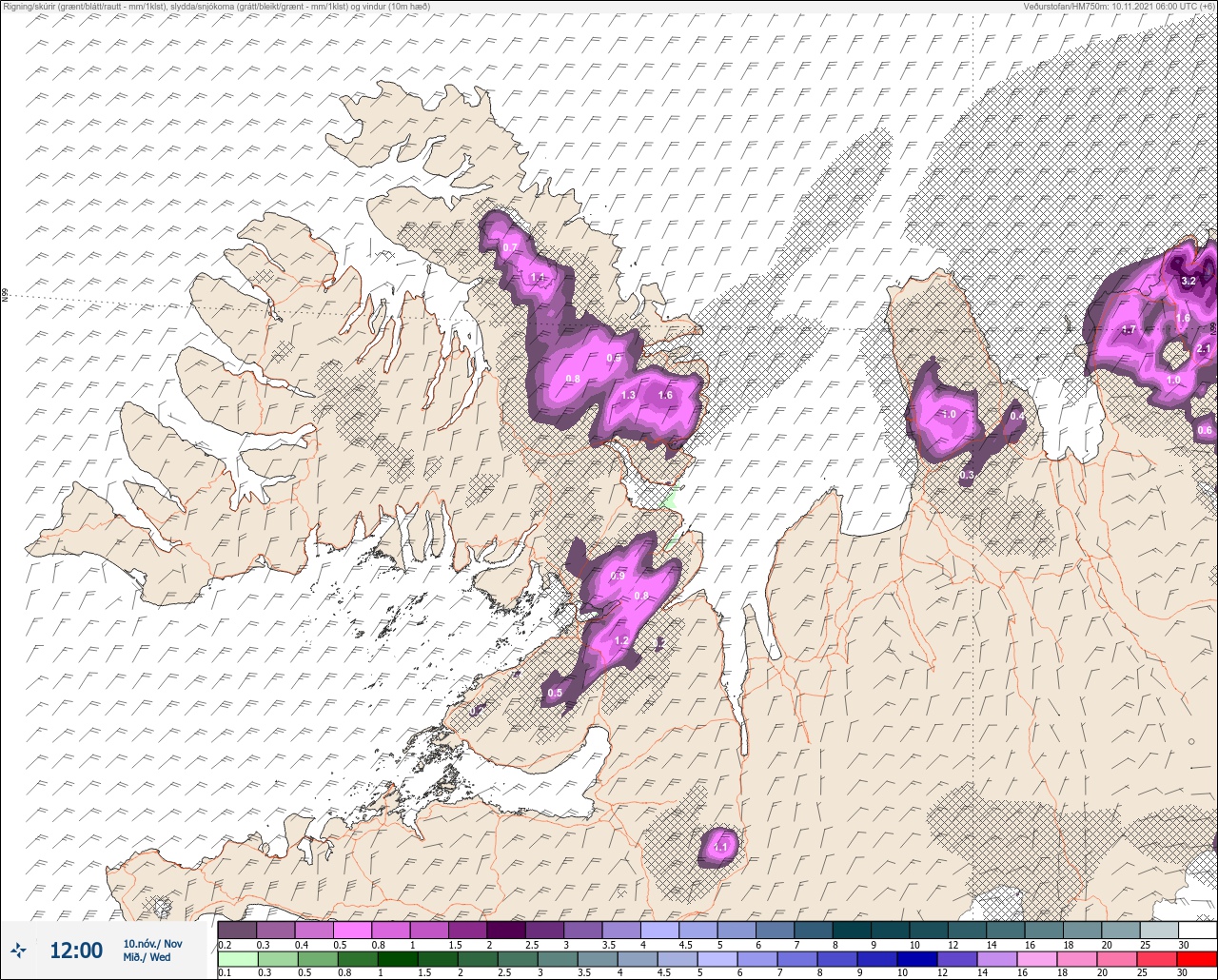Click upper legend white swatch labeled 30
This screenshot has width=1218, height=980.
1197,930
